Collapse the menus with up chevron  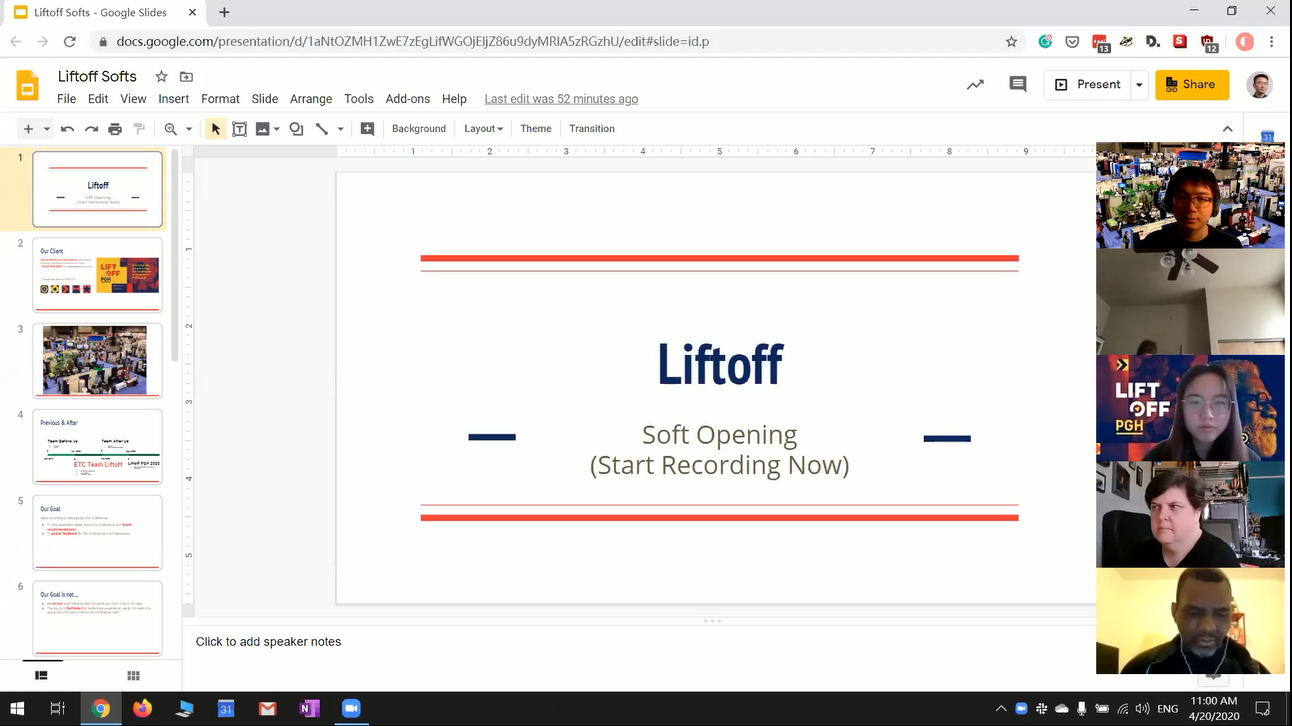(x=1227, y=129)
